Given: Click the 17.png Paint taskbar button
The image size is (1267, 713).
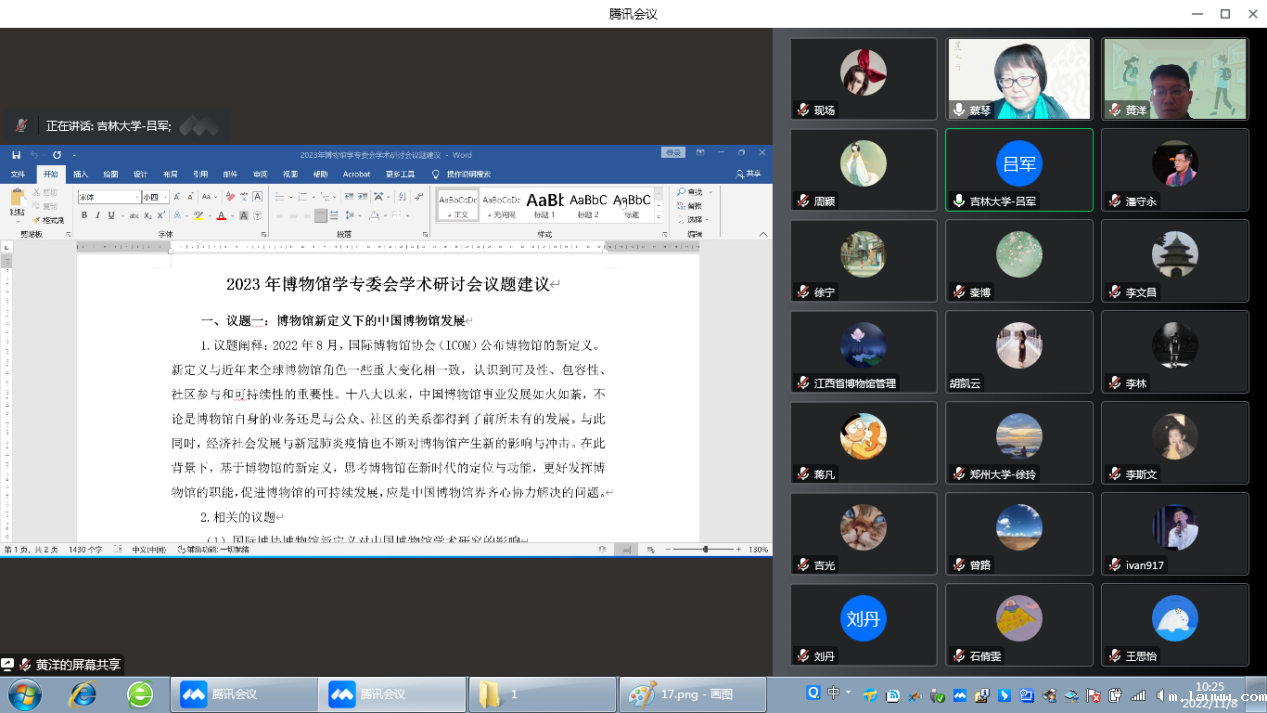Looking at the screenshot, I should [x=691, y=694].
